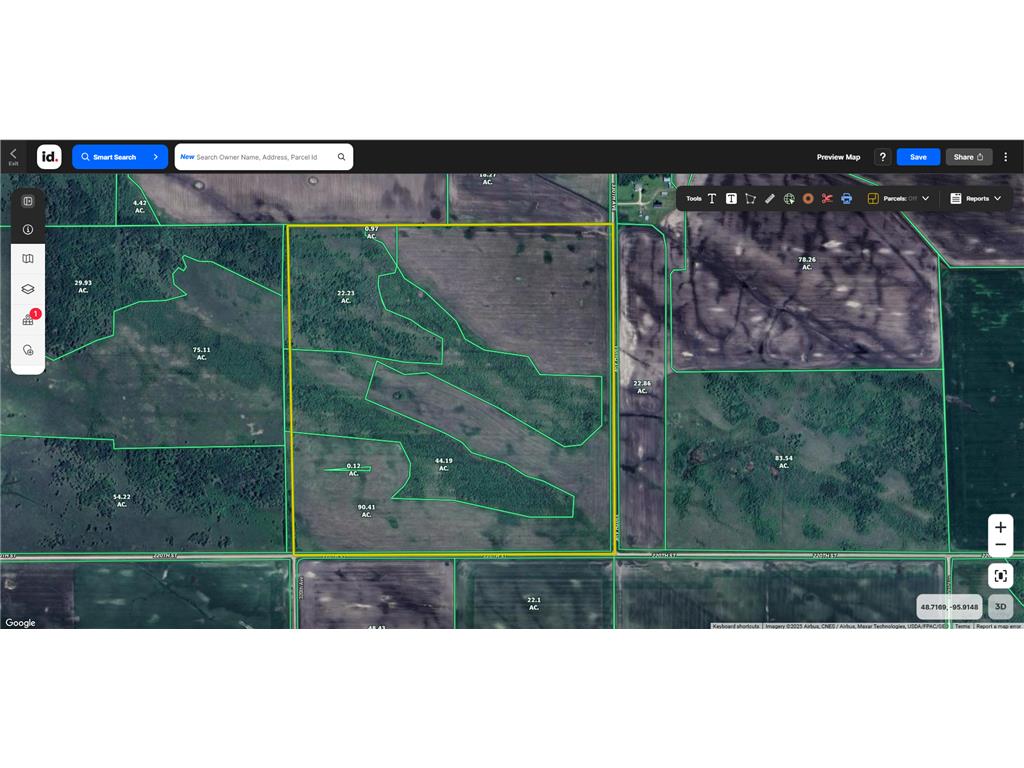The width and height of the screenshot is (1024, 768).
Task: View sidebar parcel info panel
Action: click(x=28, y=229)
